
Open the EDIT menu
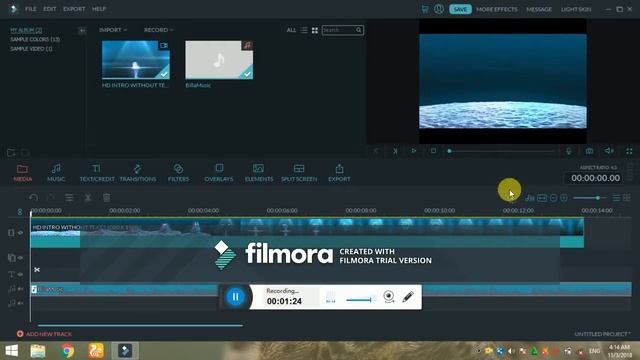pos(50,9)
